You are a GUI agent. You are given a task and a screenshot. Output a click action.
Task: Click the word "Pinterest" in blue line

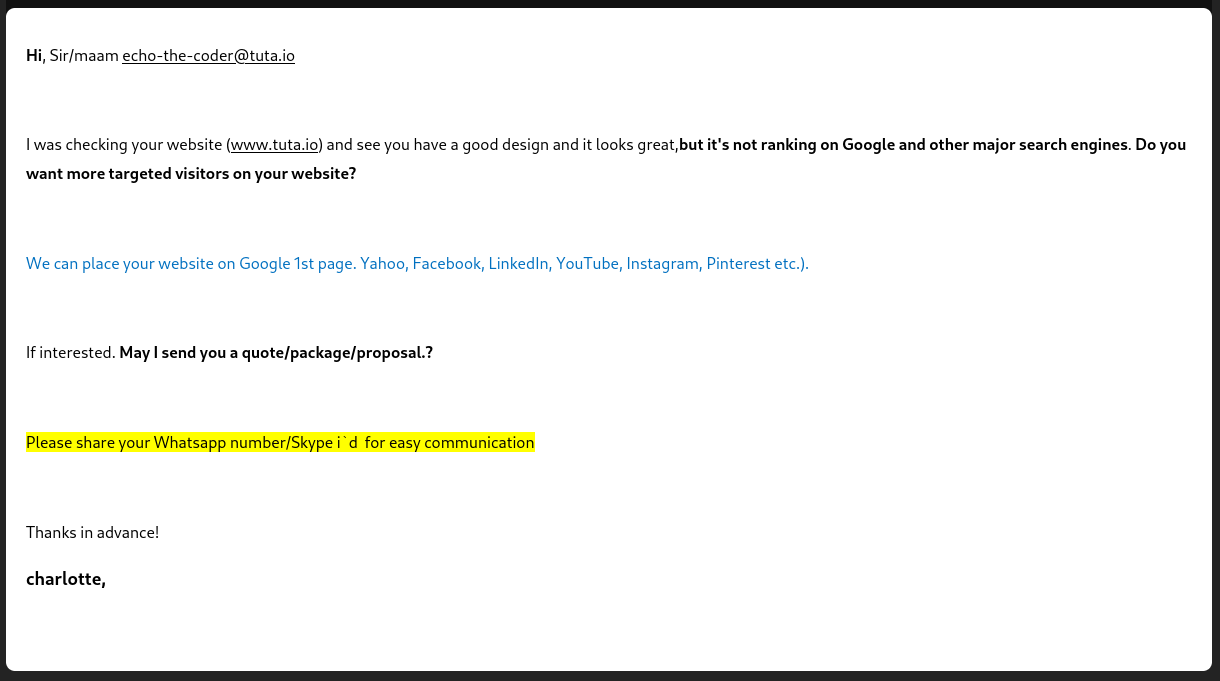click(738, 264)
